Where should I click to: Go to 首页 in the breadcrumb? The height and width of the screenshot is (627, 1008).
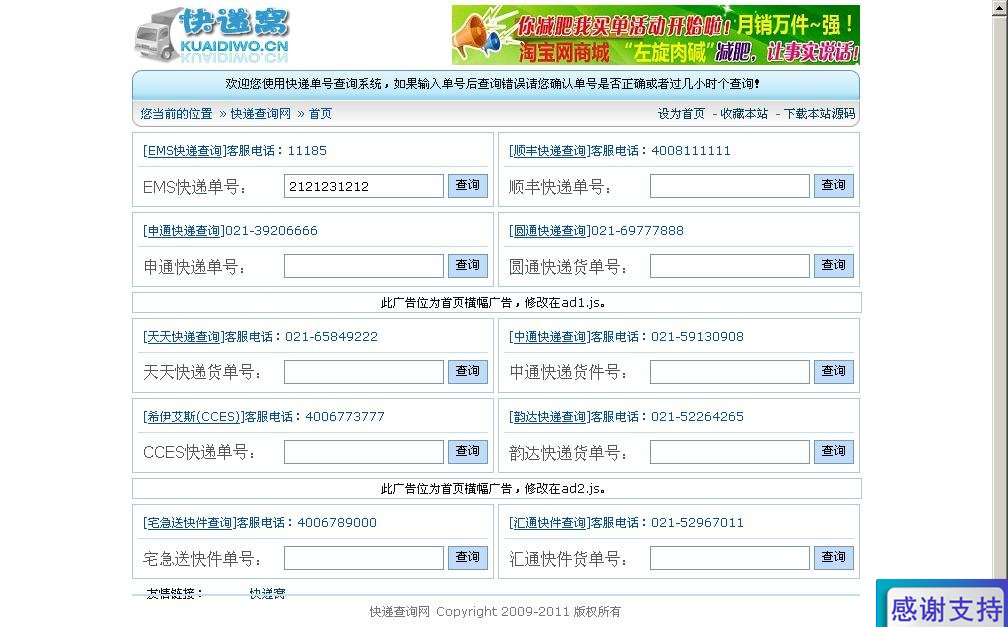click(x=320, y=114)
